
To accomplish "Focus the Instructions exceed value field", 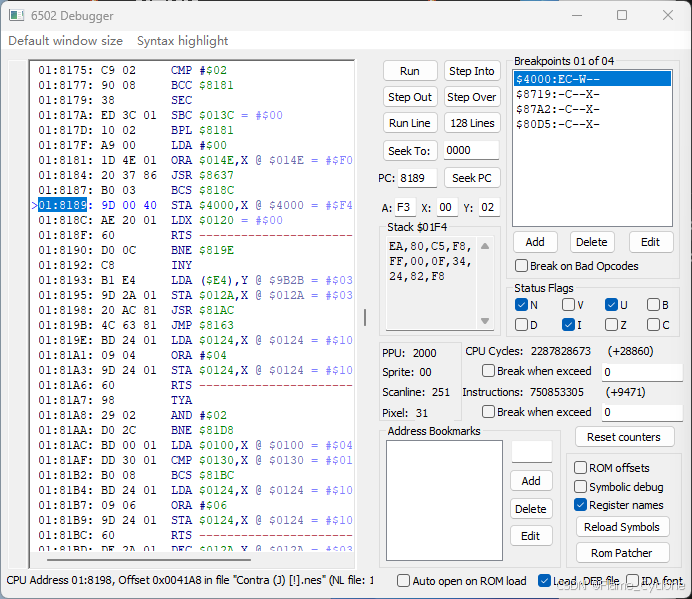I will (642, 412).
